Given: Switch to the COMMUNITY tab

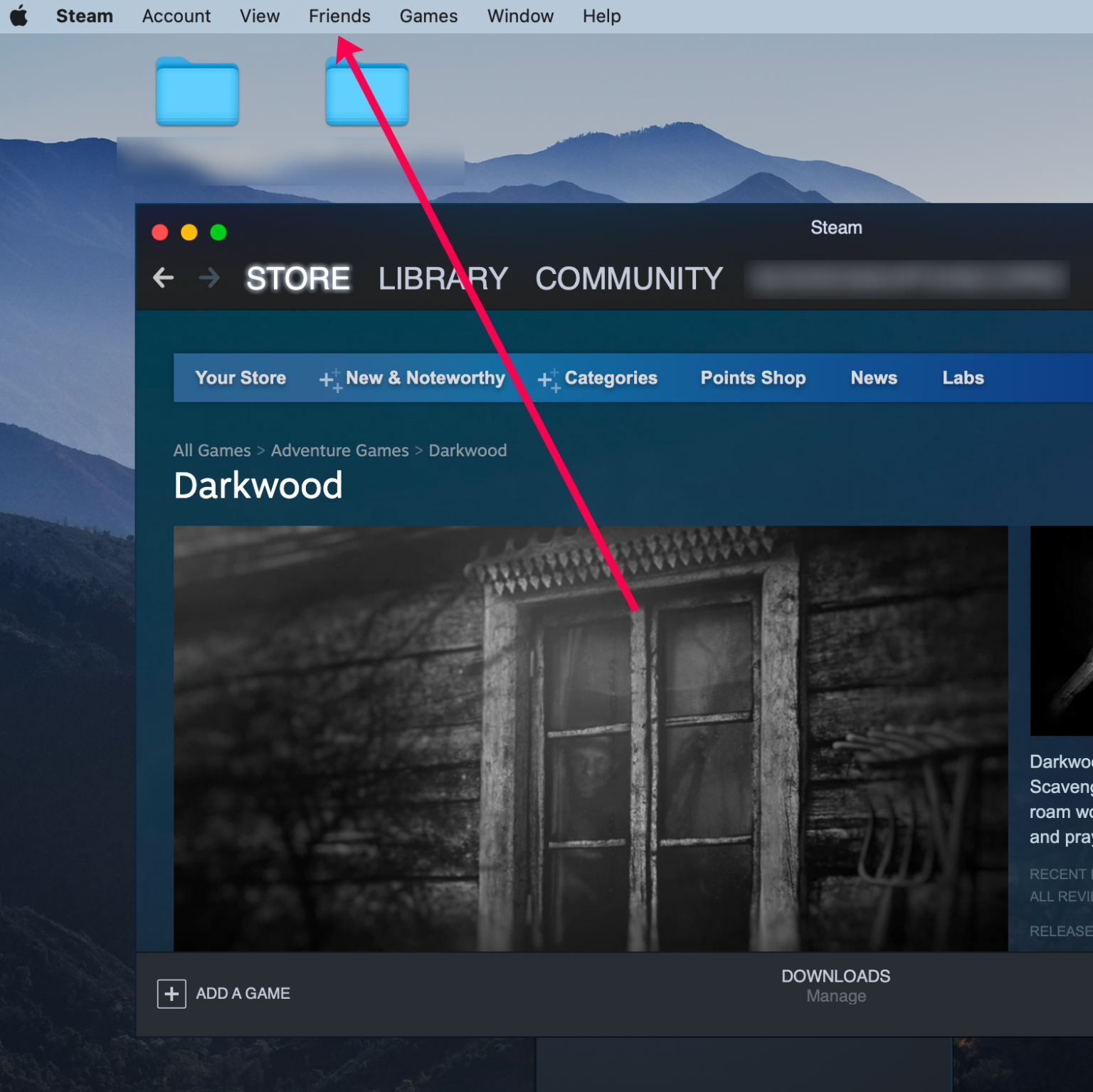Looking at the screenshot, I should tap(629, 278).
